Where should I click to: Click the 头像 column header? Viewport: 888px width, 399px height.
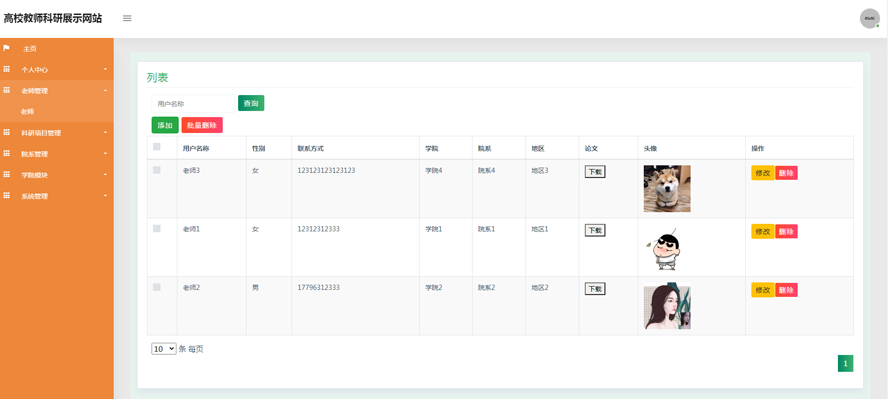pyautogui.click(x=650, y=149)
